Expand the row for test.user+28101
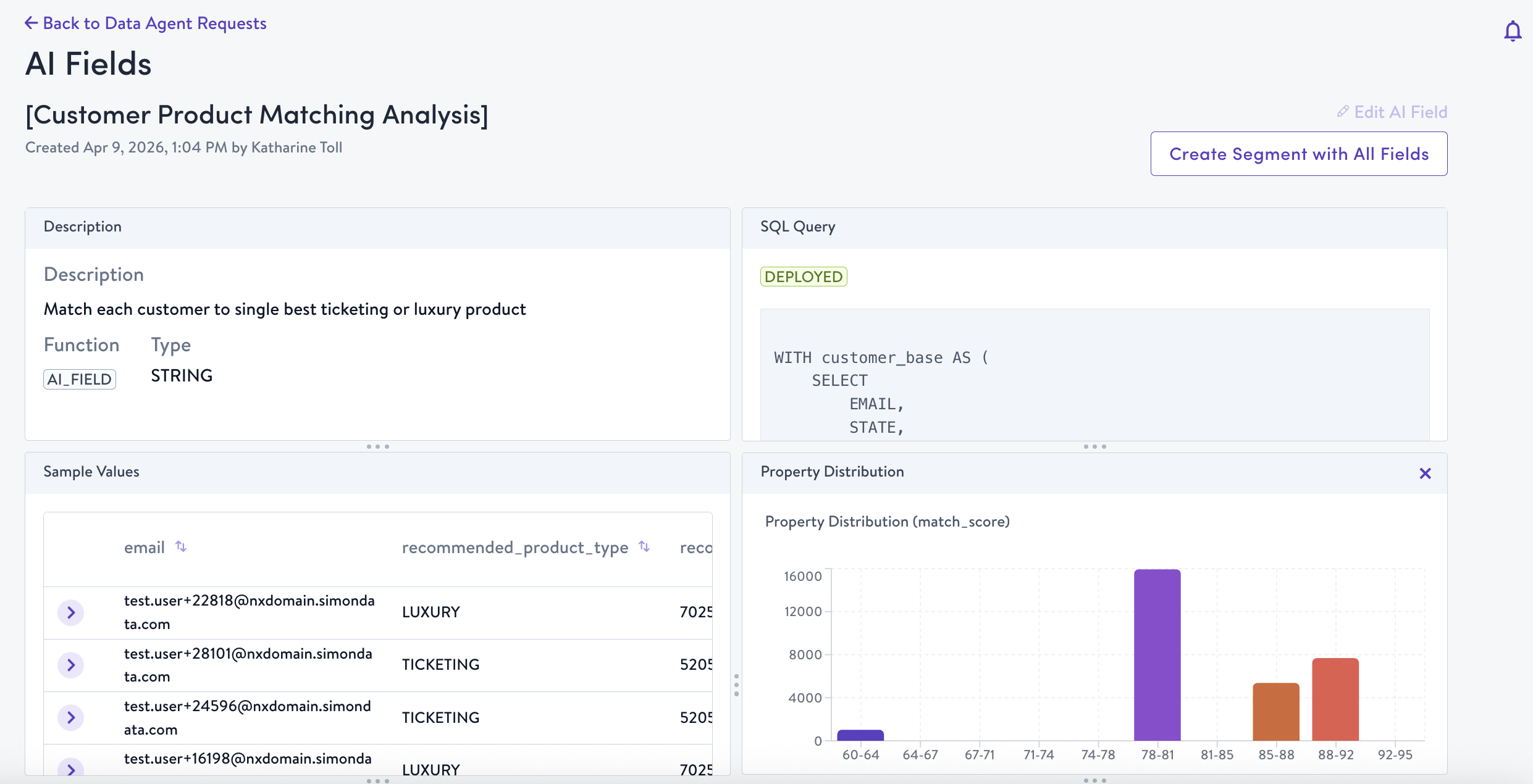This screenshot has height=784, width=1533. click(x=71, y=665)
